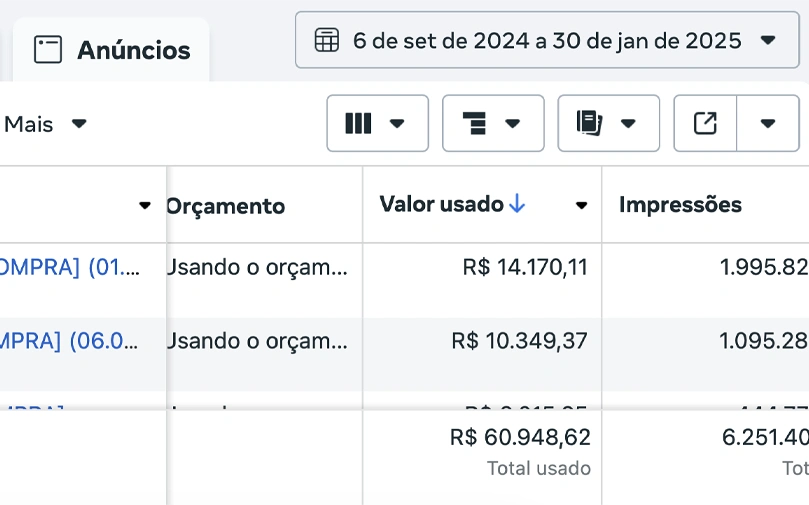Click the calendar icon in date range
Screen dimensions: 809x505
tap(327, 40)
